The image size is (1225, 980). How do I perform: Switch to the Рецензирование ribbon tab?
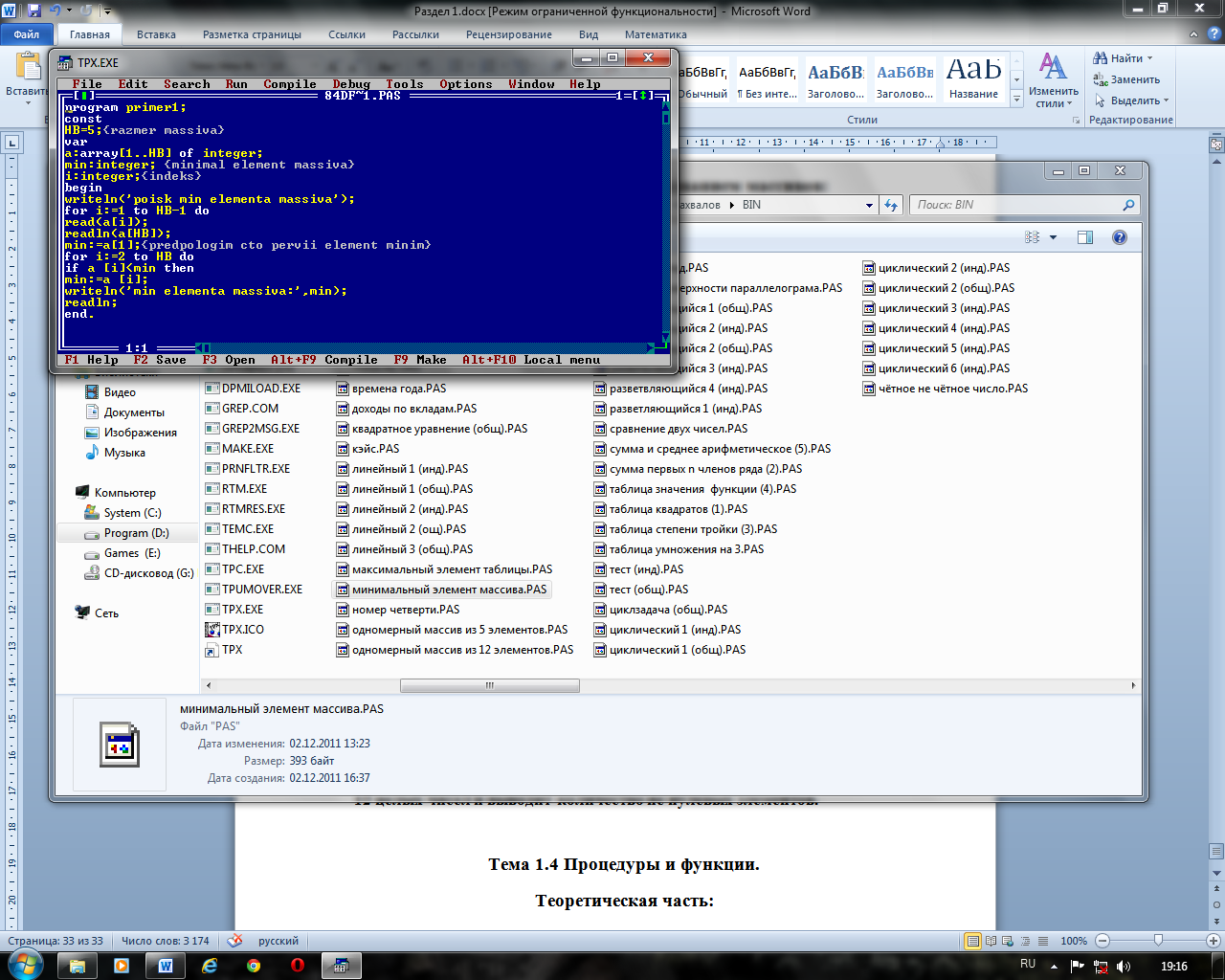pos(508,34)
